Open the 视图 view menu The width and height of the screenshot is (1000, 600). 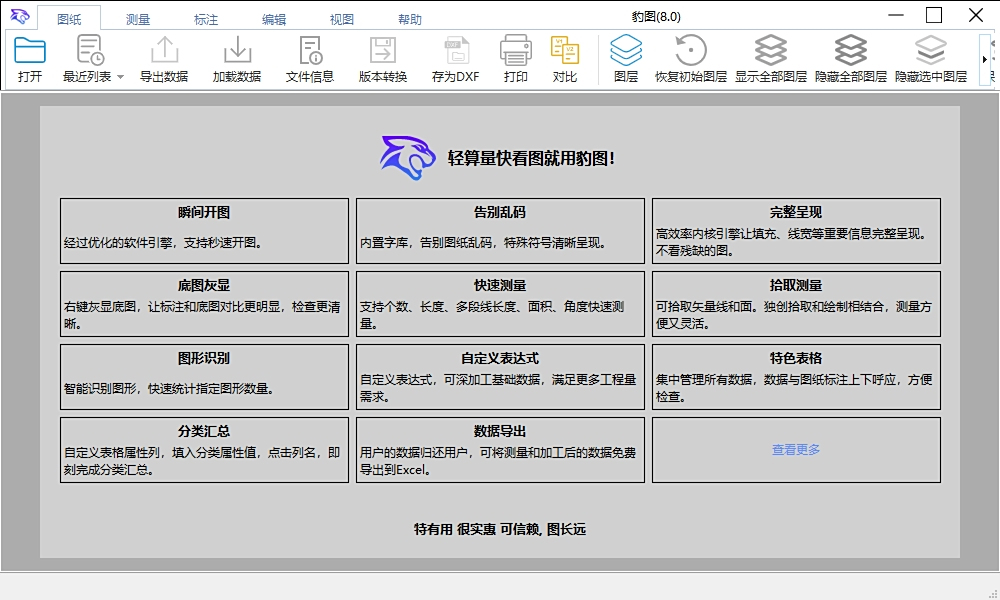(341, 17)
